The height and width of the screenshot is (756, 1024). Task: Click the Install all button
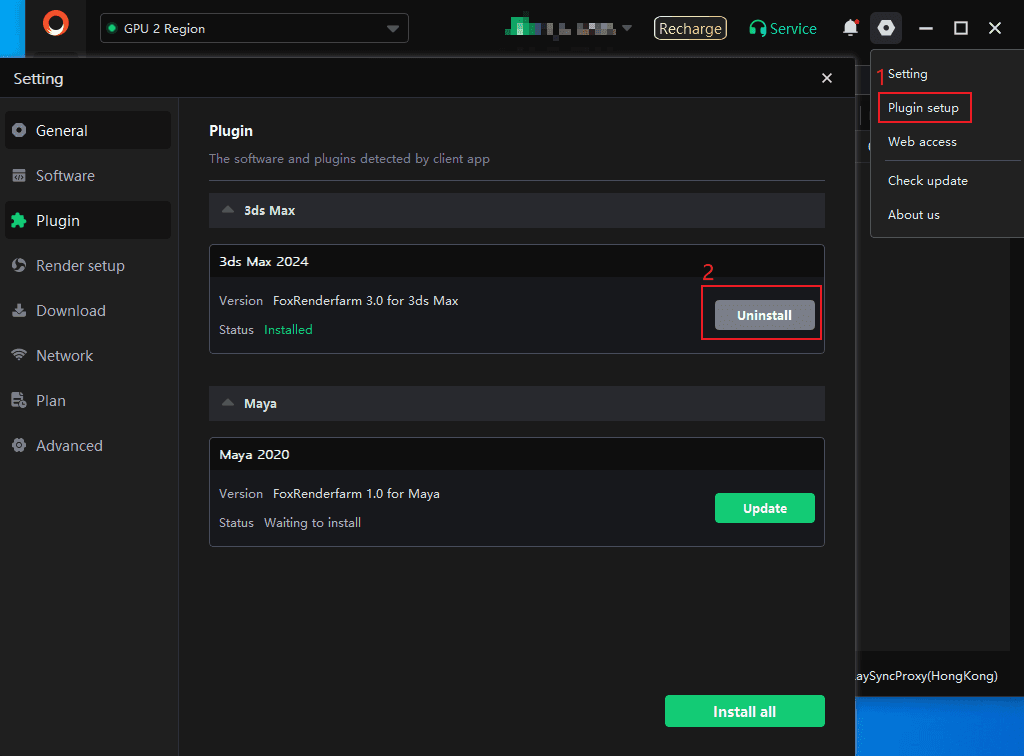pyautogui.click(x=744, y=711)
